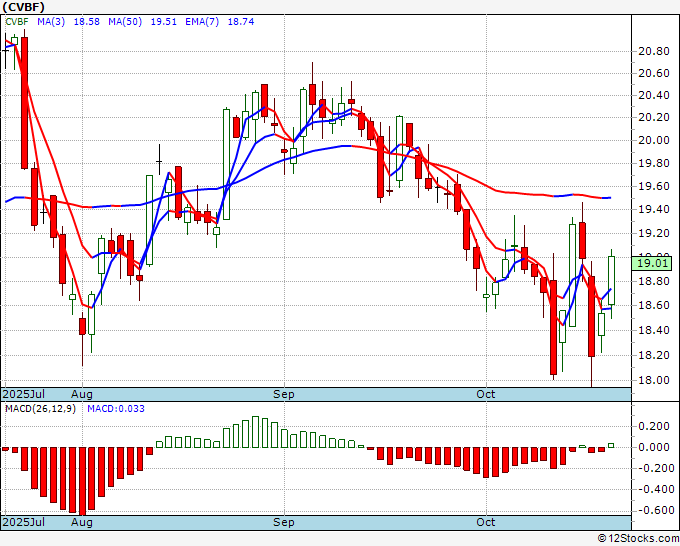680x546 pixels.
Task: Click the 19.60 price axis label
Action: pos(654,186)
